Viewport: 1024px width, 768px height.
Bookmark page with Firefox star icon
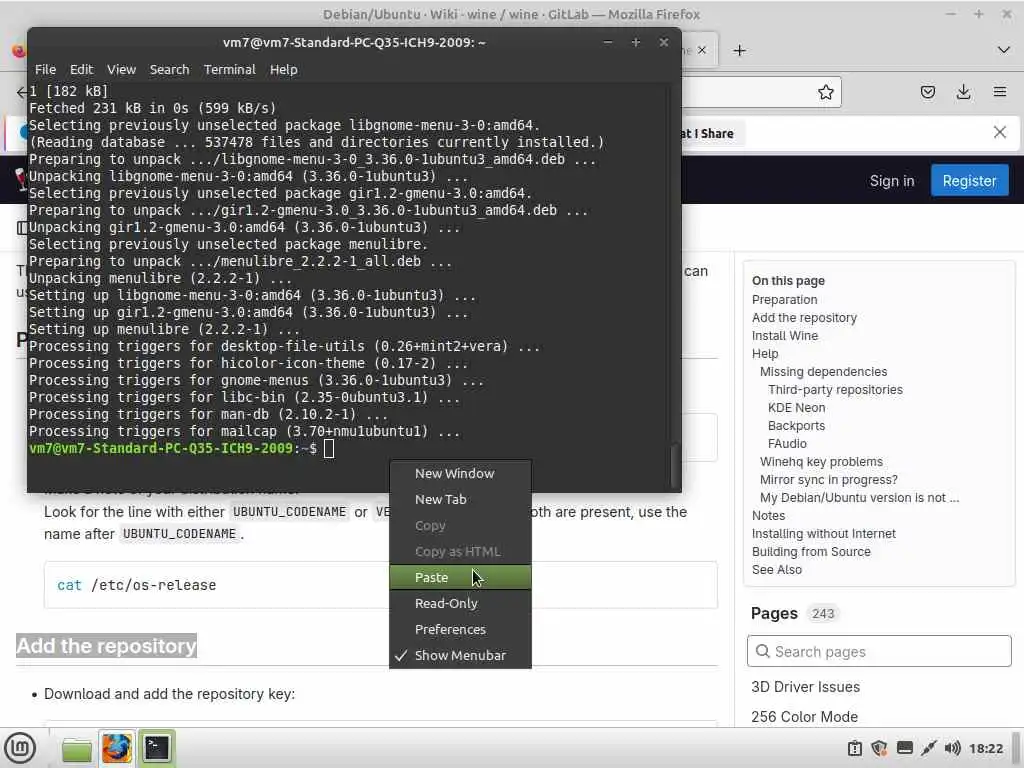(x=825, y=92)
